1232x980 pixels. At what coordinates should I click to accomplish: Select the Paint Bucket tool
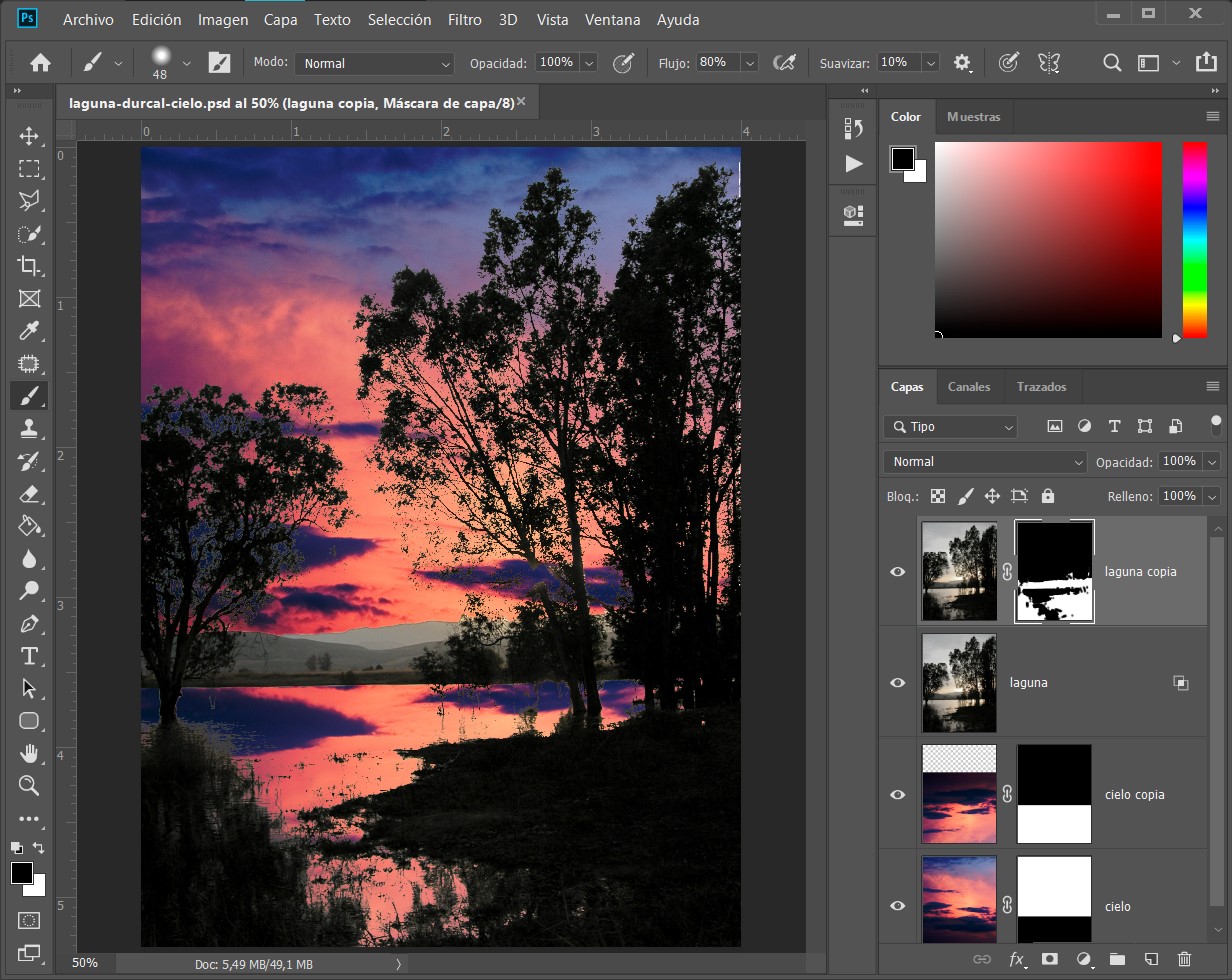(x=29, y=526)
